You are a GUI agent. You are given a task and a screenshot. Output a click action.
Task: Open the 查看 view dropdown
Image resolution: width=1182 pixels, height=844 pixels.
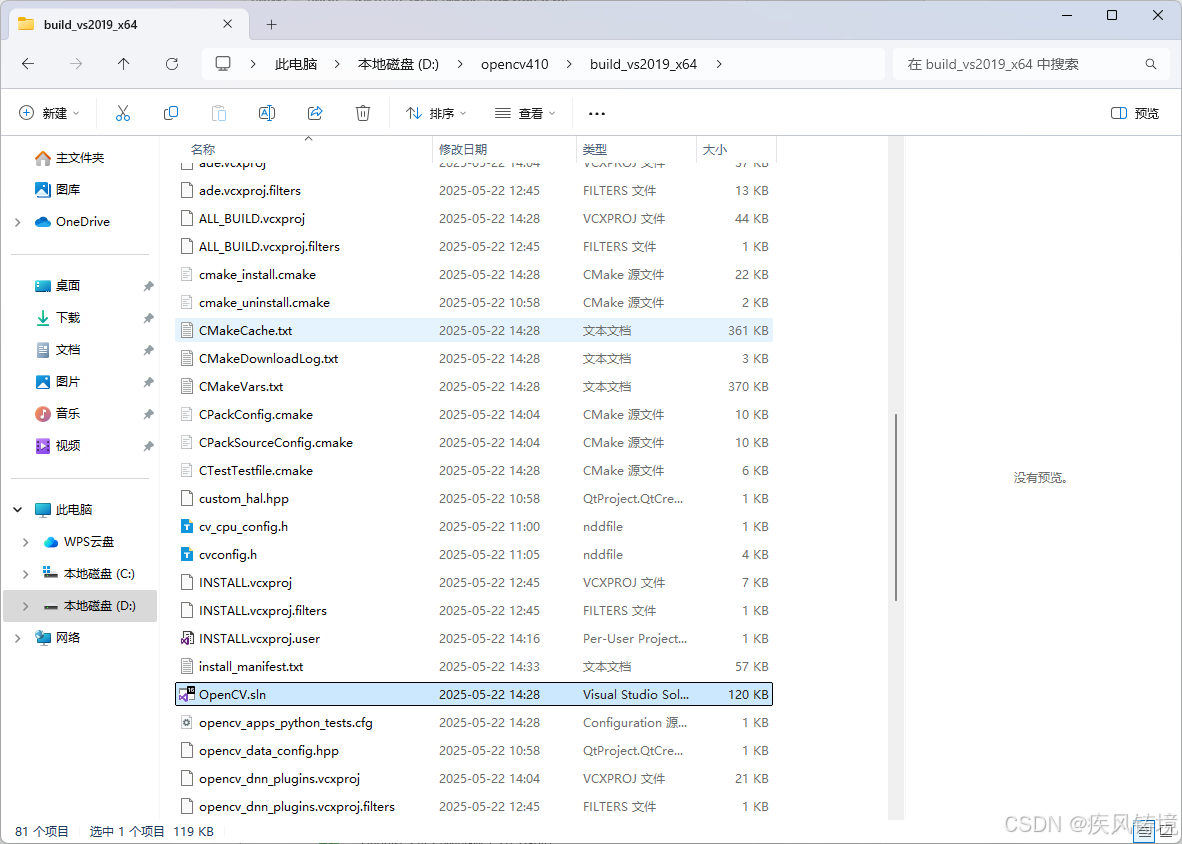pyautogui.click(x=525, y=113)
